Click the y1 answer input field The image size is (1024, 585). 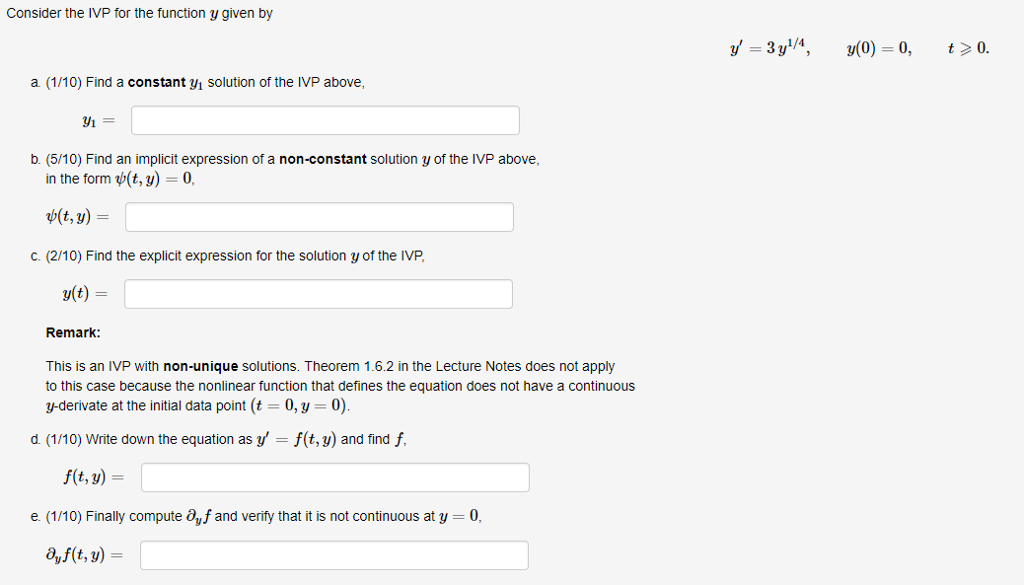[x=324, y=120]
